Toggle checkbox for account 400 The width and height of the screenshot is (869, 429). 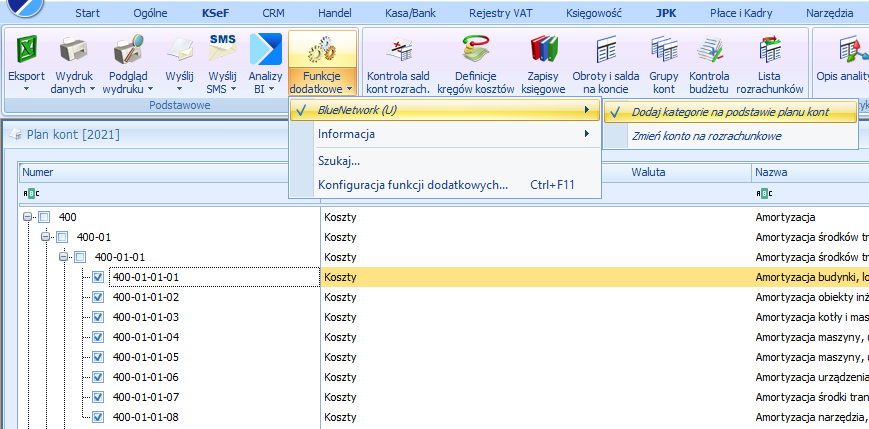[x=44, y=217]
